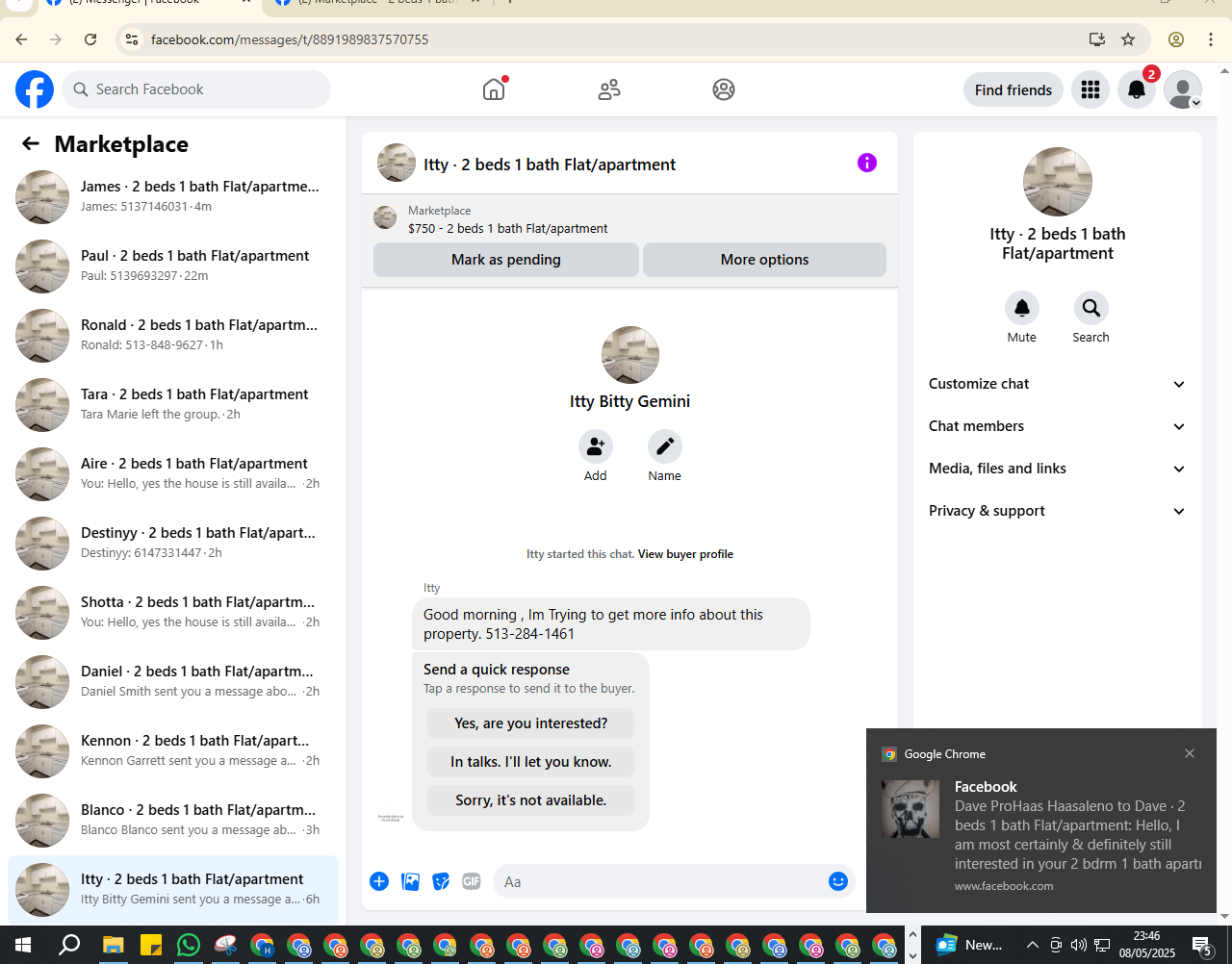The width and height of the screenshot is (1232, 964).
Task: Click More options button
Action: click(x=764, y=260)
